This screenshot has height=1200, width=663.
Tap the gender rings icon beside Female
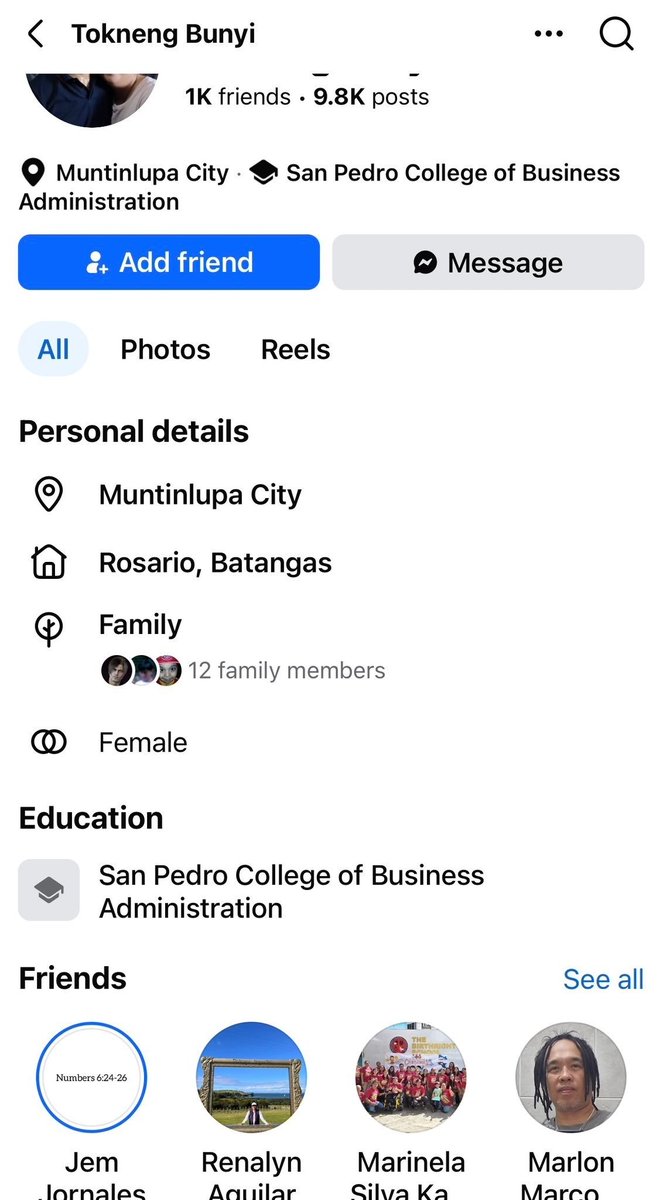pos(48,742)
